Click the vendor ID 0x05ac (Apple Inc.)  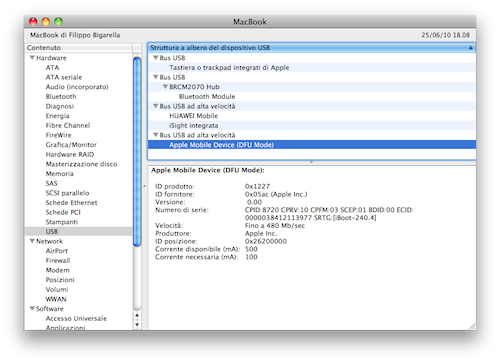click(276, 194)
